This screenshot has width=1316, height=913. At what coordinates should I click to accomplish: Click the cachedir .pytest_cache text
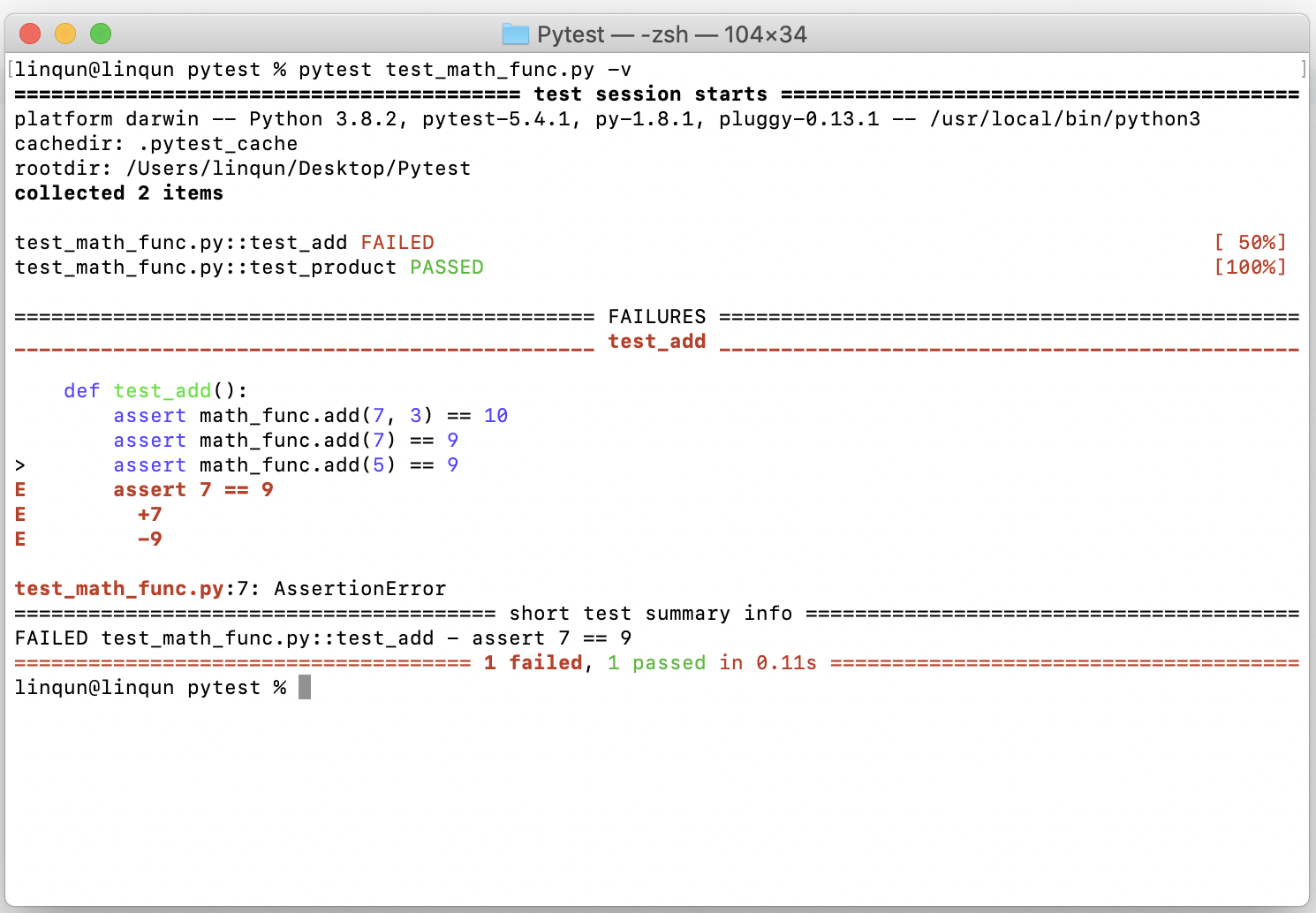(155, 143)
